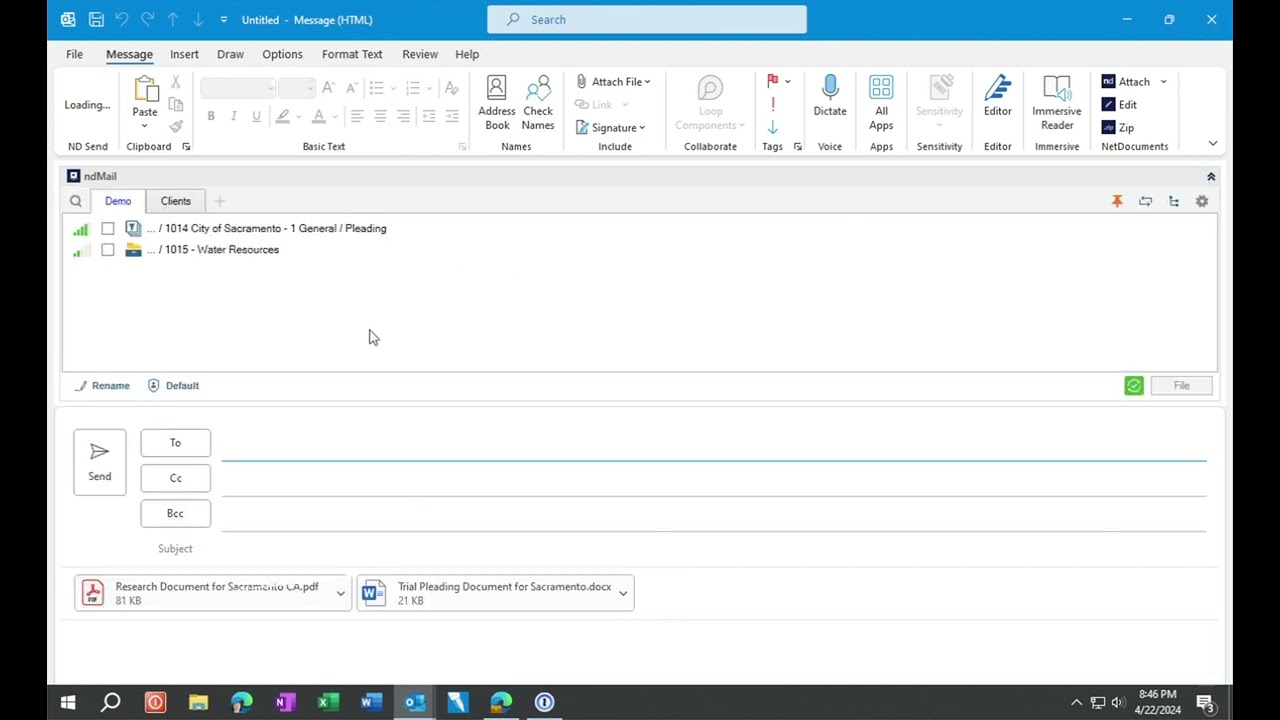1280x720 pixels.
Task: Click the orange pin icon in ndMail
Action: pos(1117,201)
